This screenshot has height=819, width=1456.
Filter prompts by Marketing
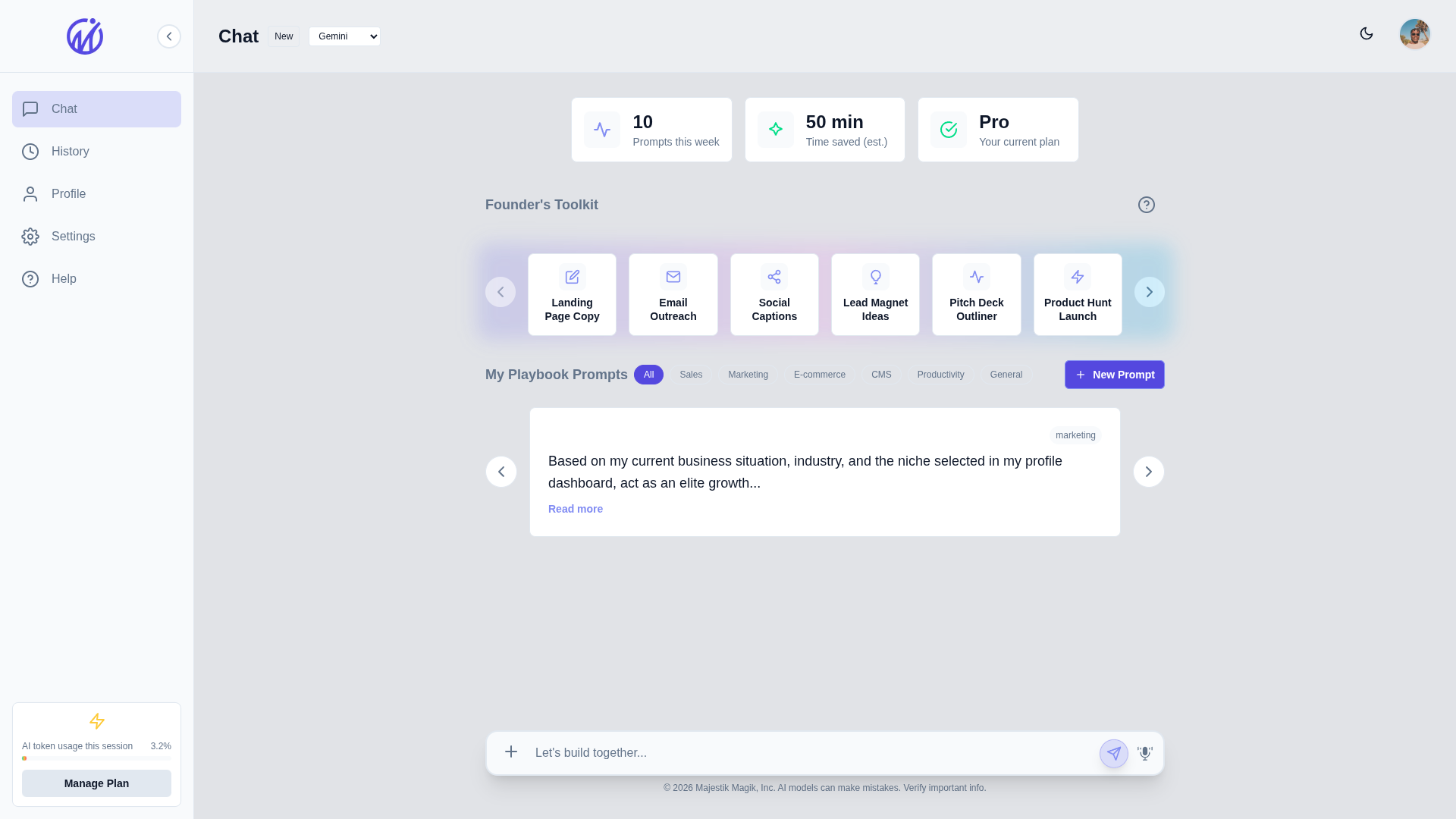click(x=748, y=375)
